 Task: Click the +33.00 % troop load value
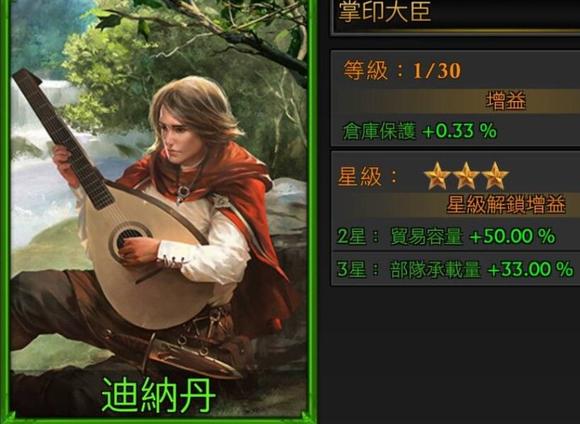tap(530, 269)
